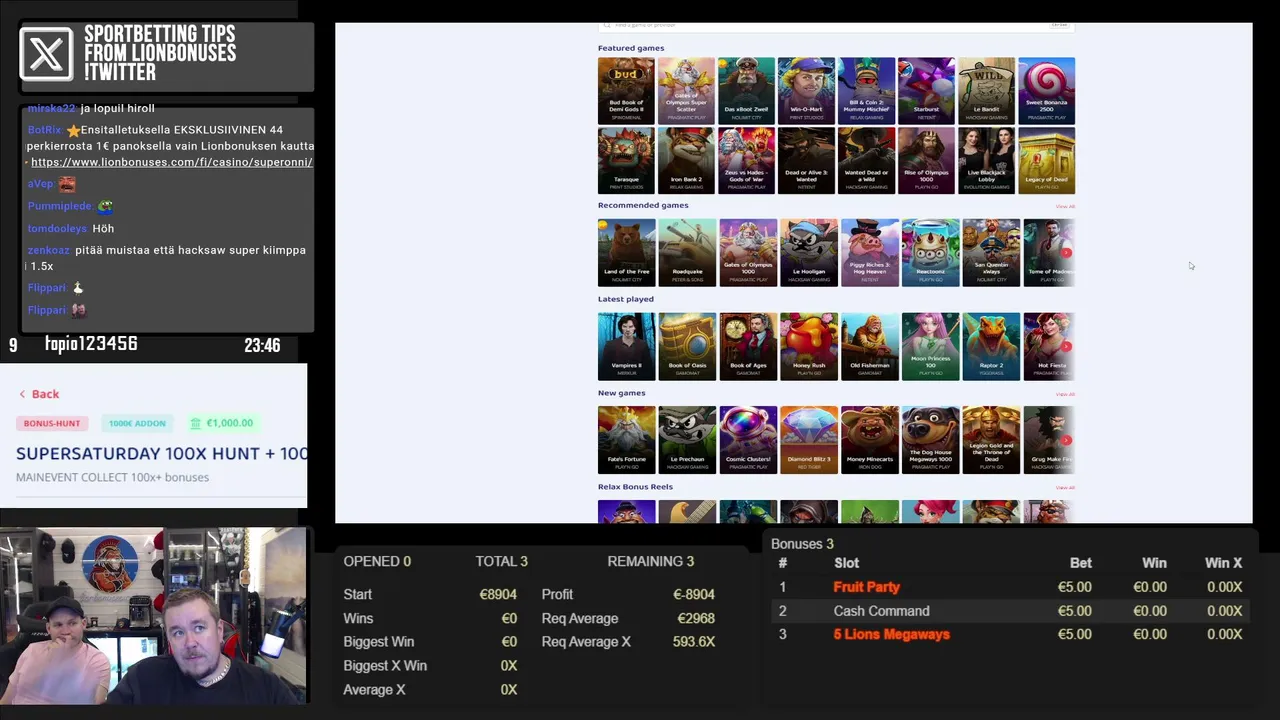Open the Le Hooligan game

tap(809, 253)
